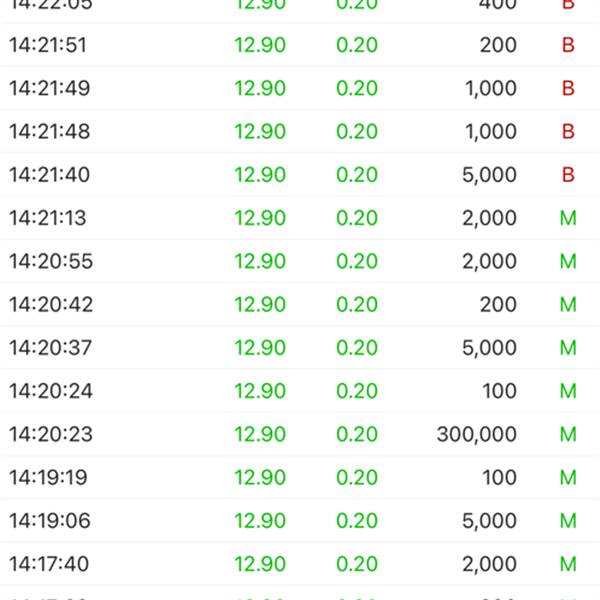Click the 2,000 volume at 14:17:40
600x600 pixels.
490,564
